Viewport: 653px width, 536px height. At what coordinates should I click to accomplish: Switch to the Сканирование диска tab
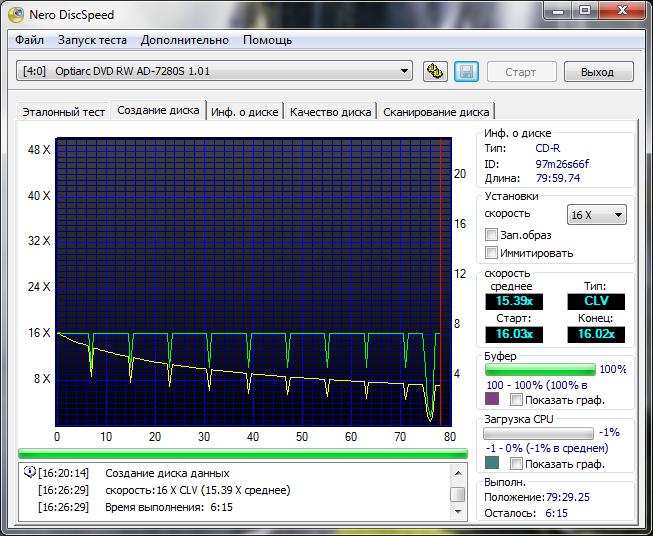pyautogui.click(x=436, y=112)
